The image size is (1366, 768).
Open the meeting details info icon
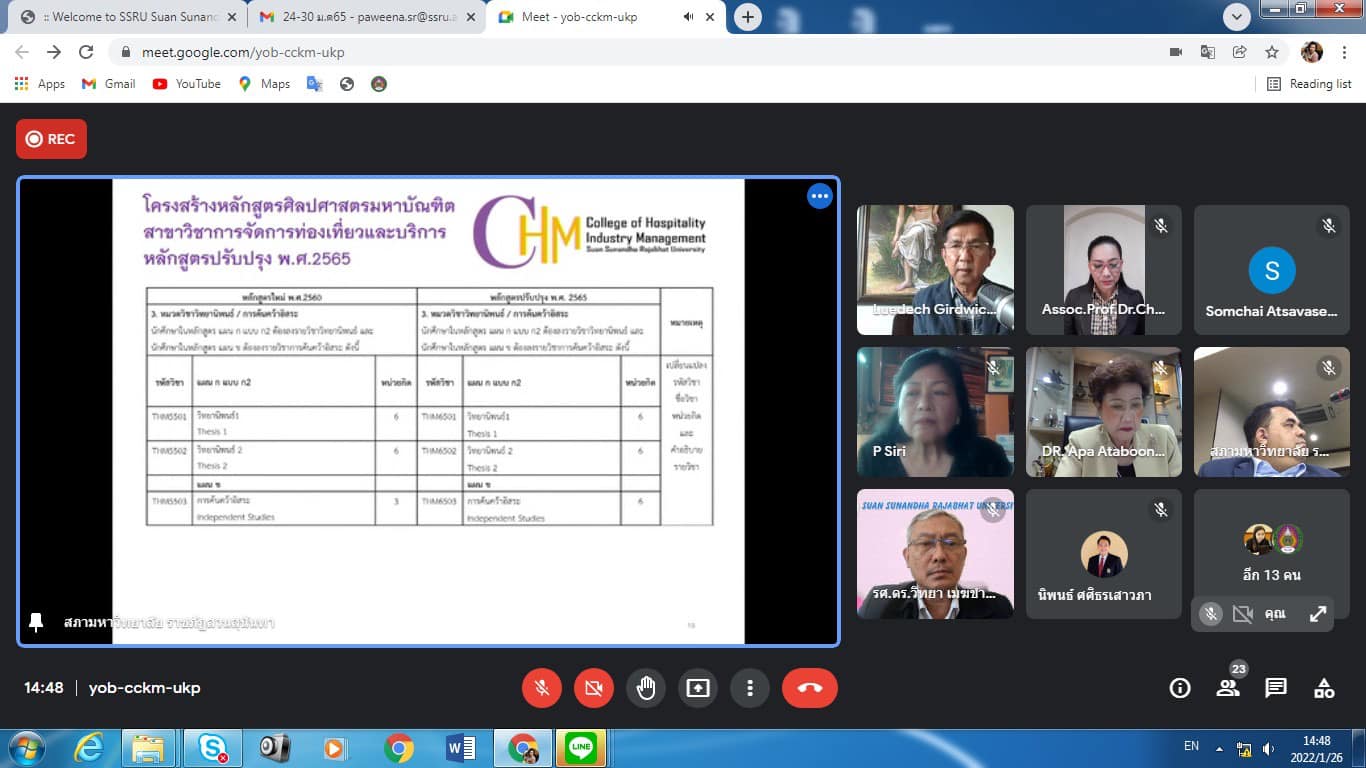tap(1180, 688)
